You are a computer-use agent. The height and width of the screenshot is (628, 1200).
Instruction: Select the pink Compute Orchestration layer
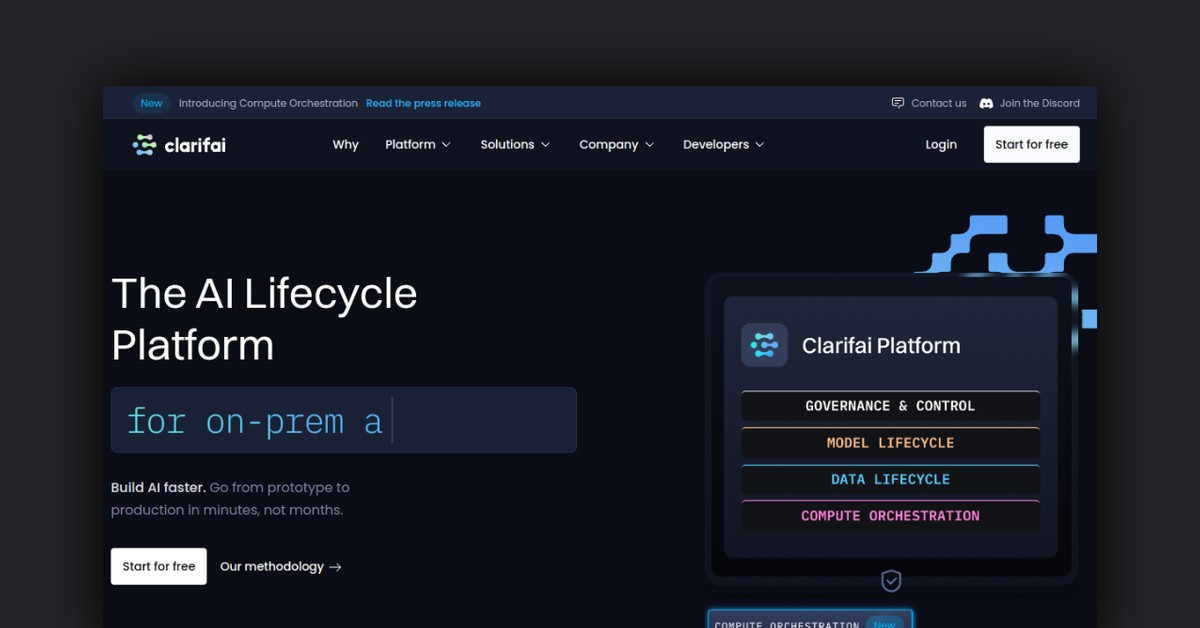tap(890, 516)
